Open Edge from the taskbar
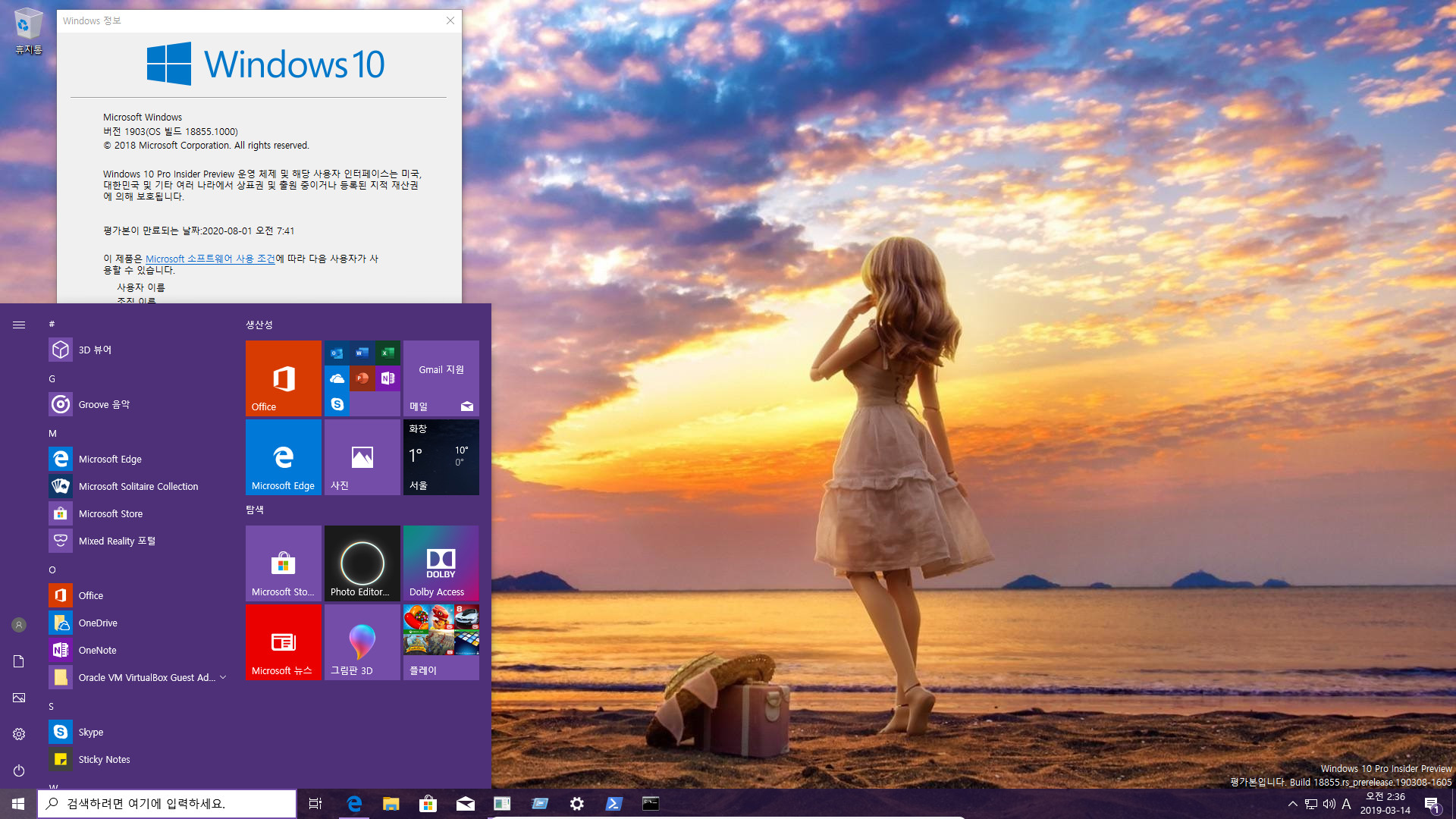 point(354,804)
